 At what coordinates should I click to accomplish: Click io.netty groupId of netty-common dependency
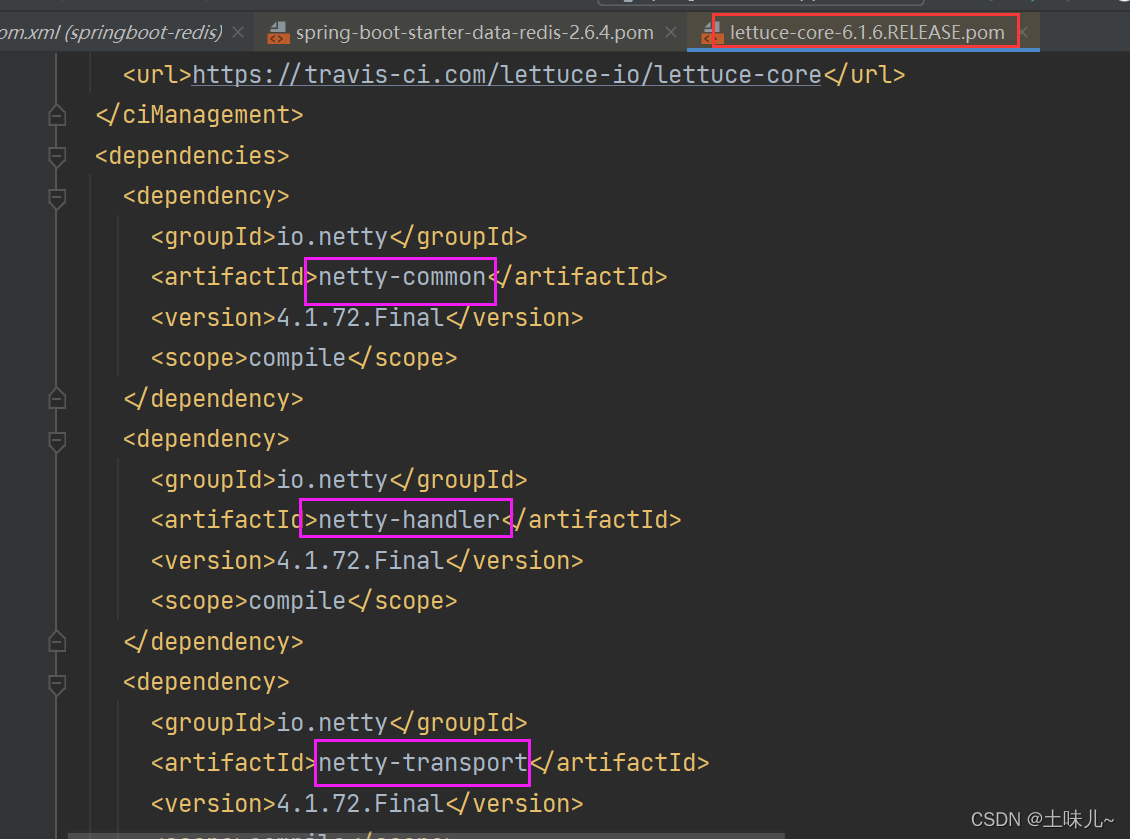(332, 236)
